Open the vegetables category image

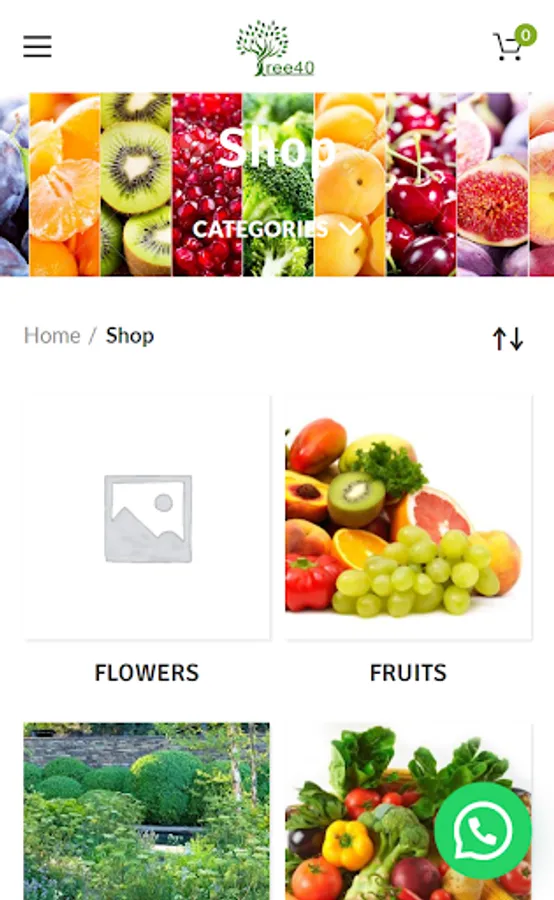tap(408, 811)
